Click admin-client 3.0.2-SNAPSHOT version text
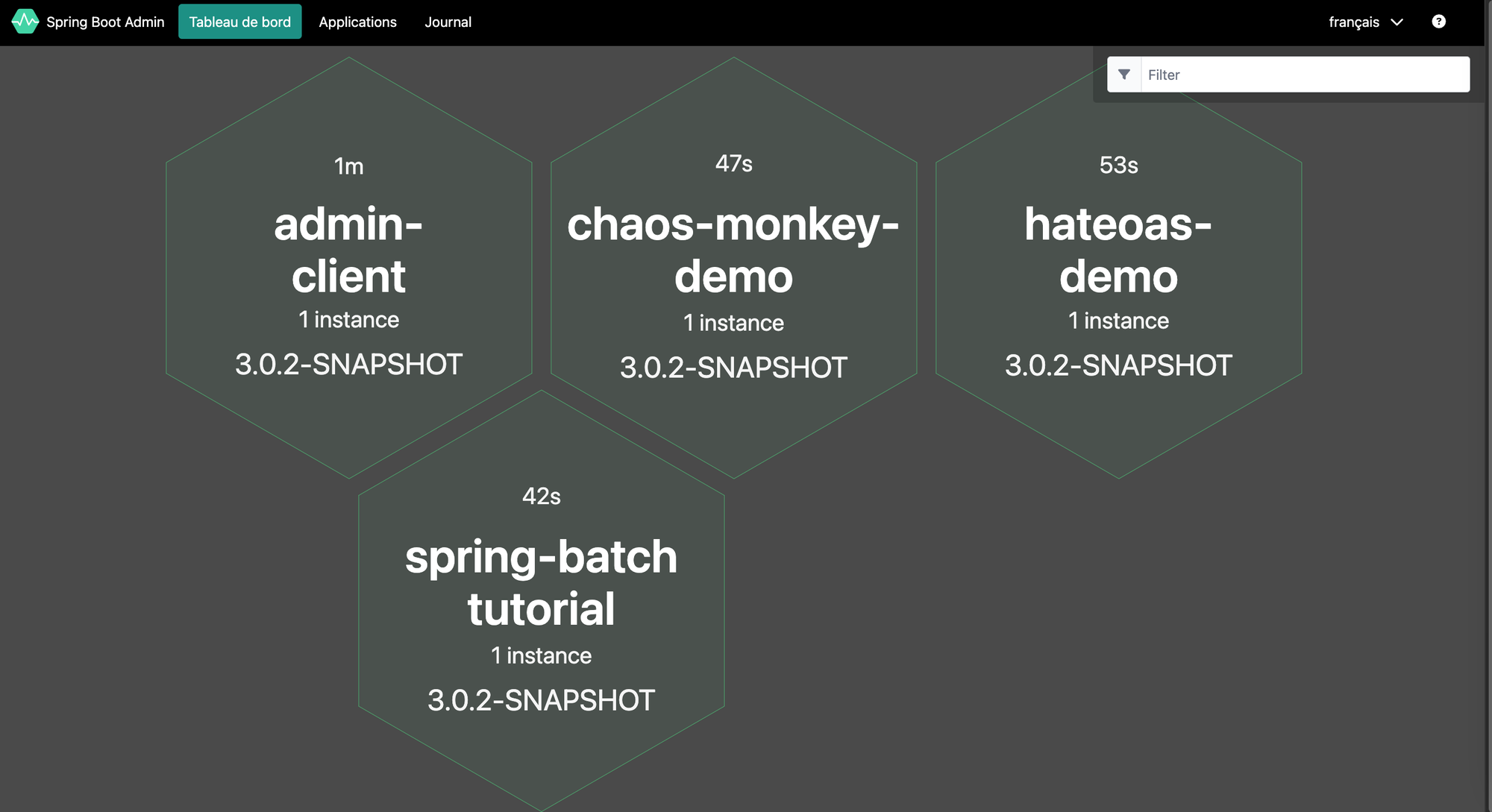Image resolution: width=1492 pixels, height=812 pixels. point(348,365)
